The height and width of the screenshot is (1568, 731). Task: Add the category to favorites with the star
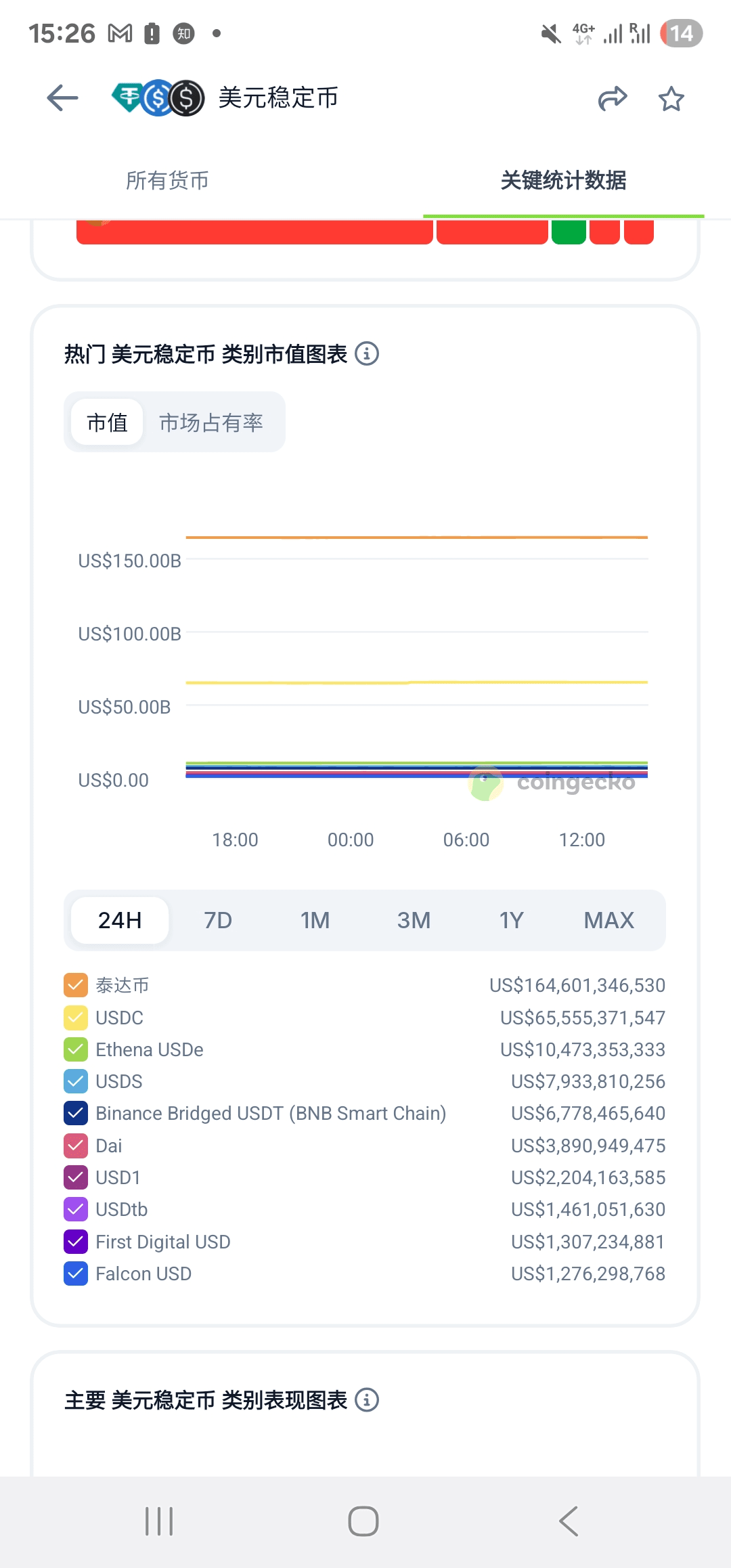click(671, 99)
